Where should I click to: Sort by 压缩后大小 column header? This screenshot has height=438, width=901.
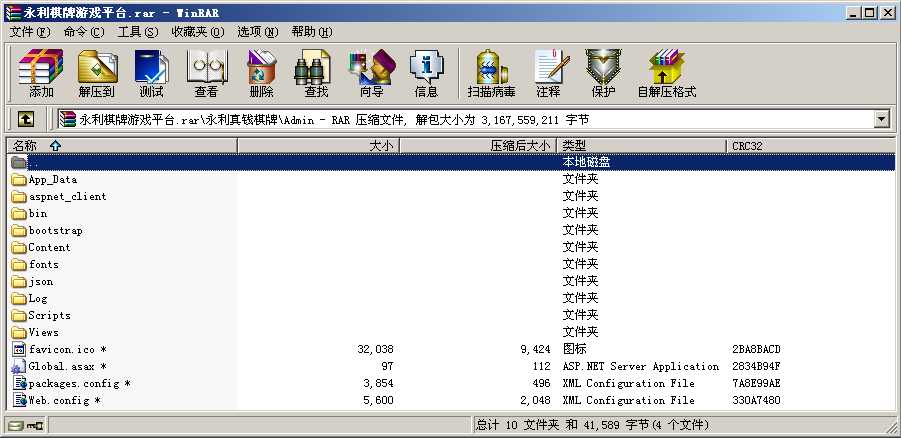[x=478, y=146]
